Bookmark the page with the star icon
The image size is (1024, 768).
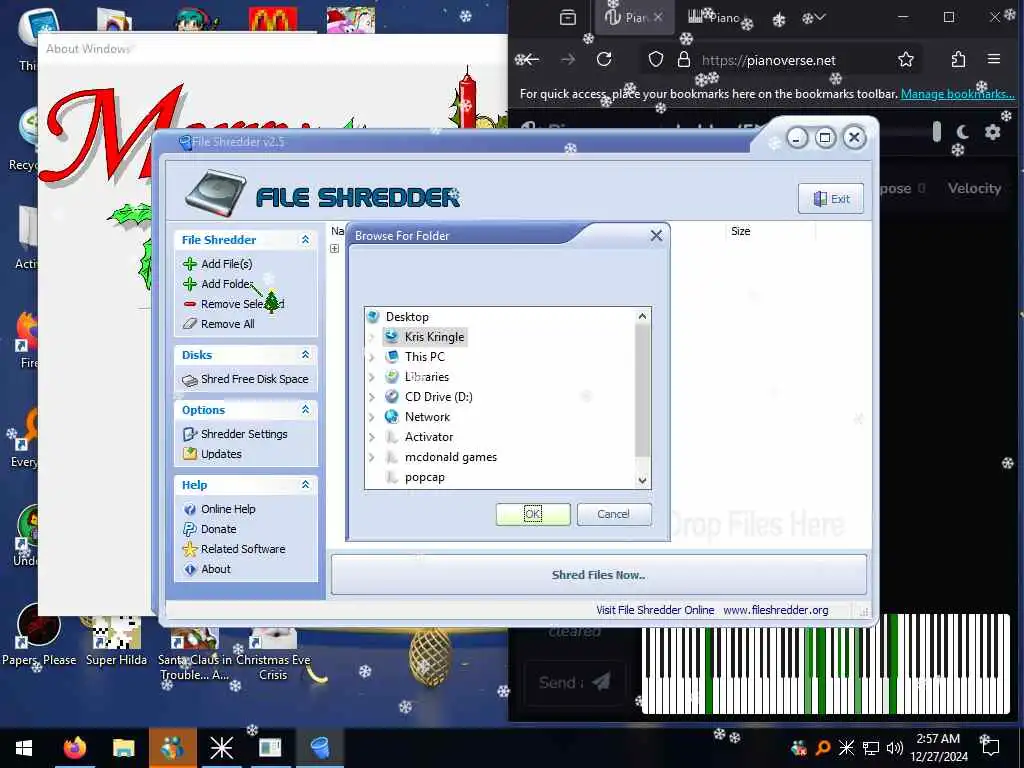coord(906,59)
